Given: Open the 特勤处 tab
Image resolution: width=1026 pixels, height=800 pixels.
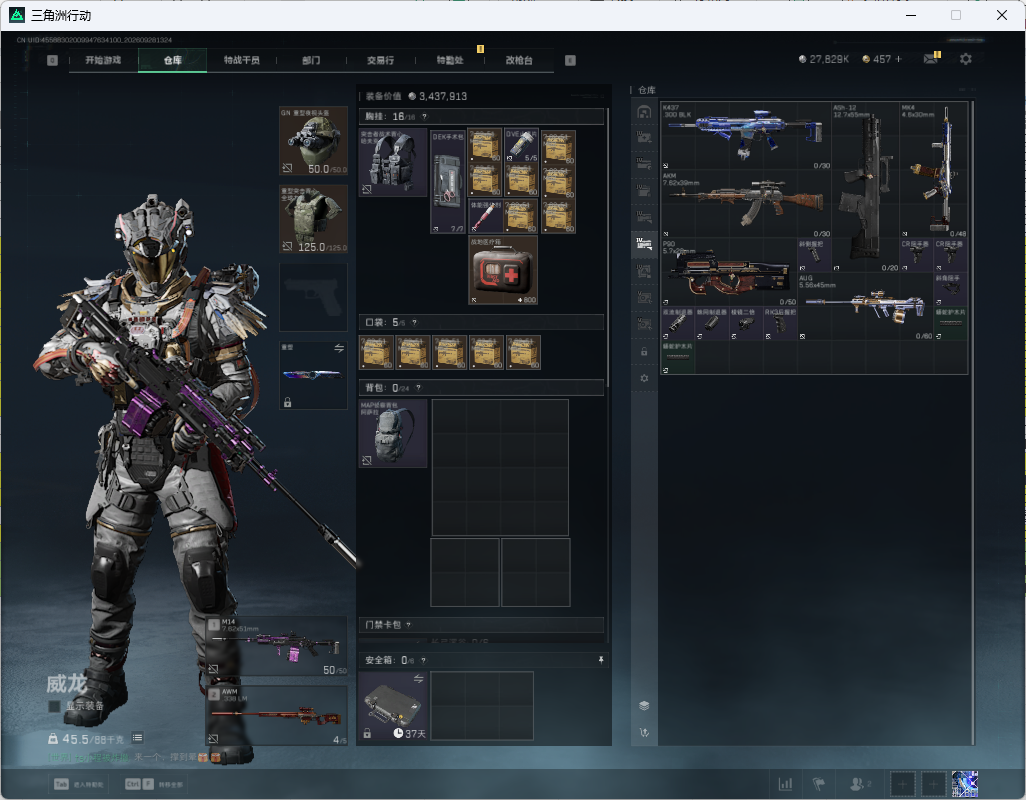Looking at the screenshot, I should [x=450, y=60].
